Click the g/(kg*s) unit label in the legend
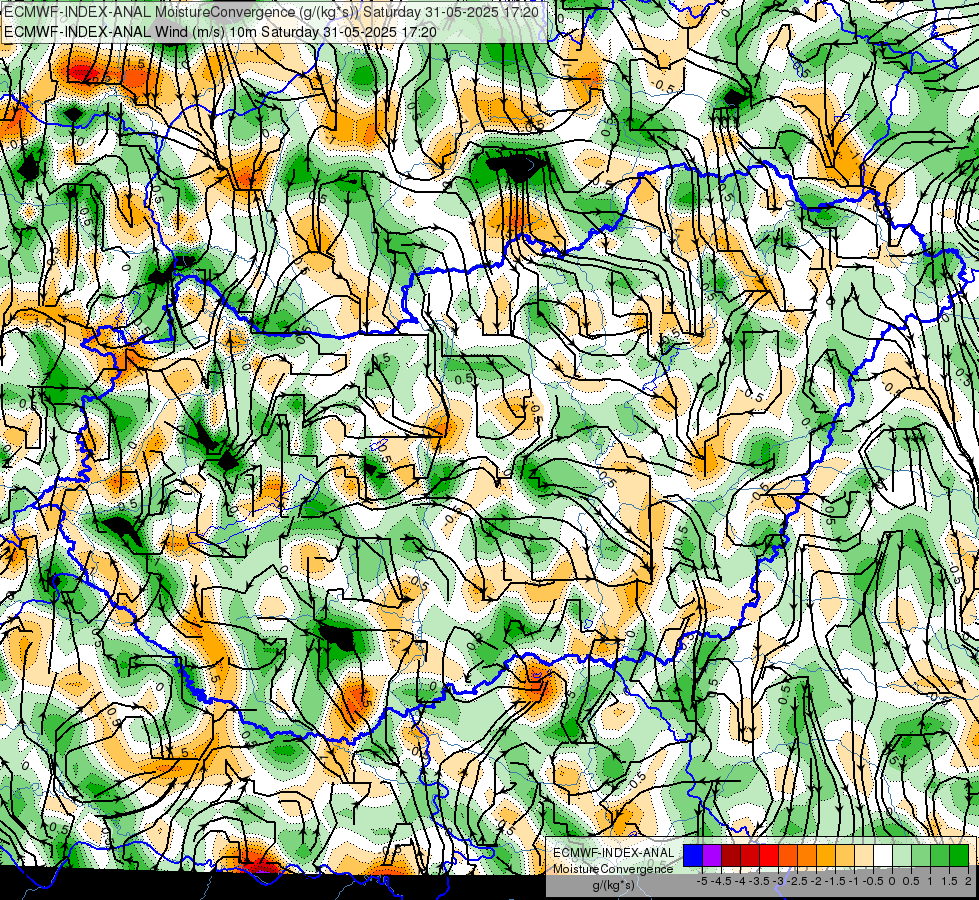The image size is (979, 900). tap(613, 885)
